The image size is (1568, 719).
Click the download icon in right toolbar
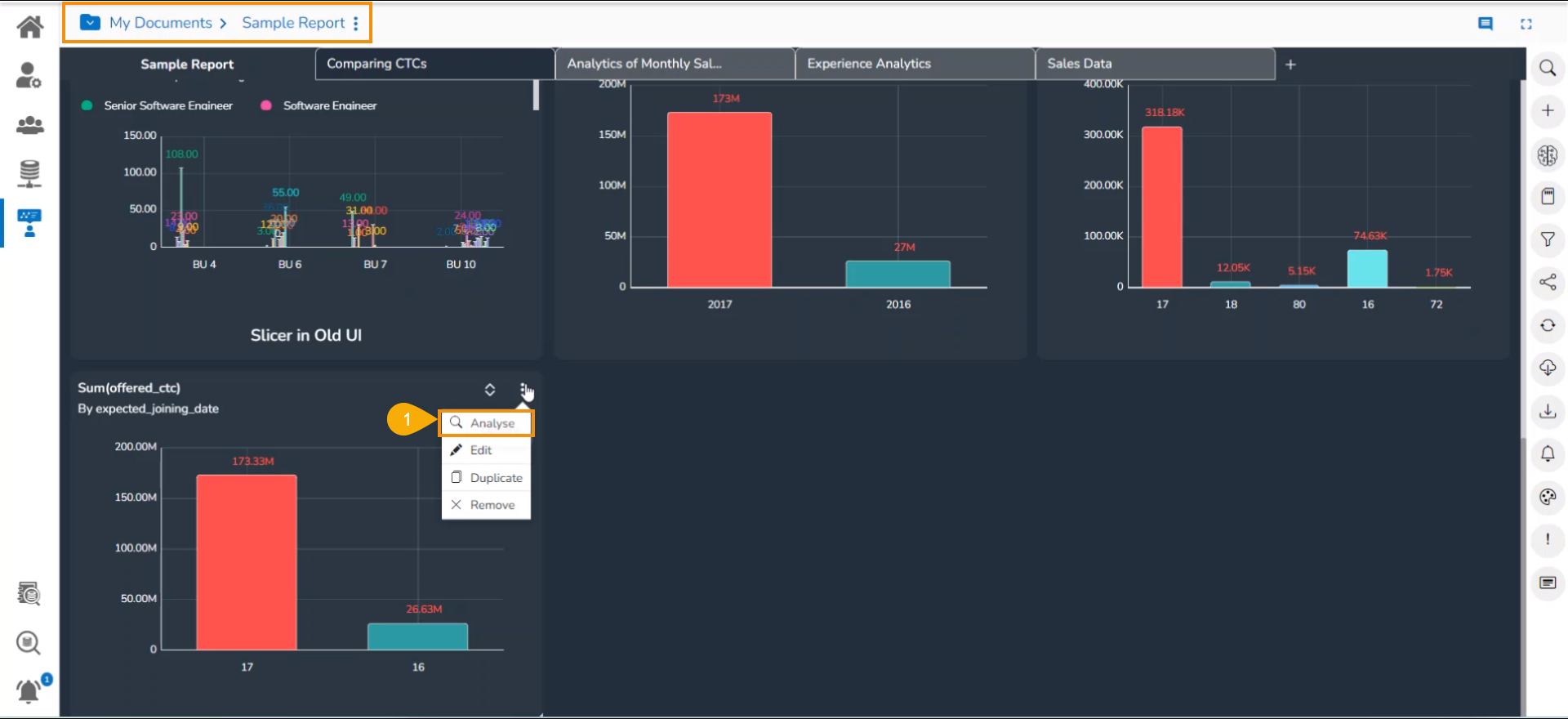[1547, 411]
